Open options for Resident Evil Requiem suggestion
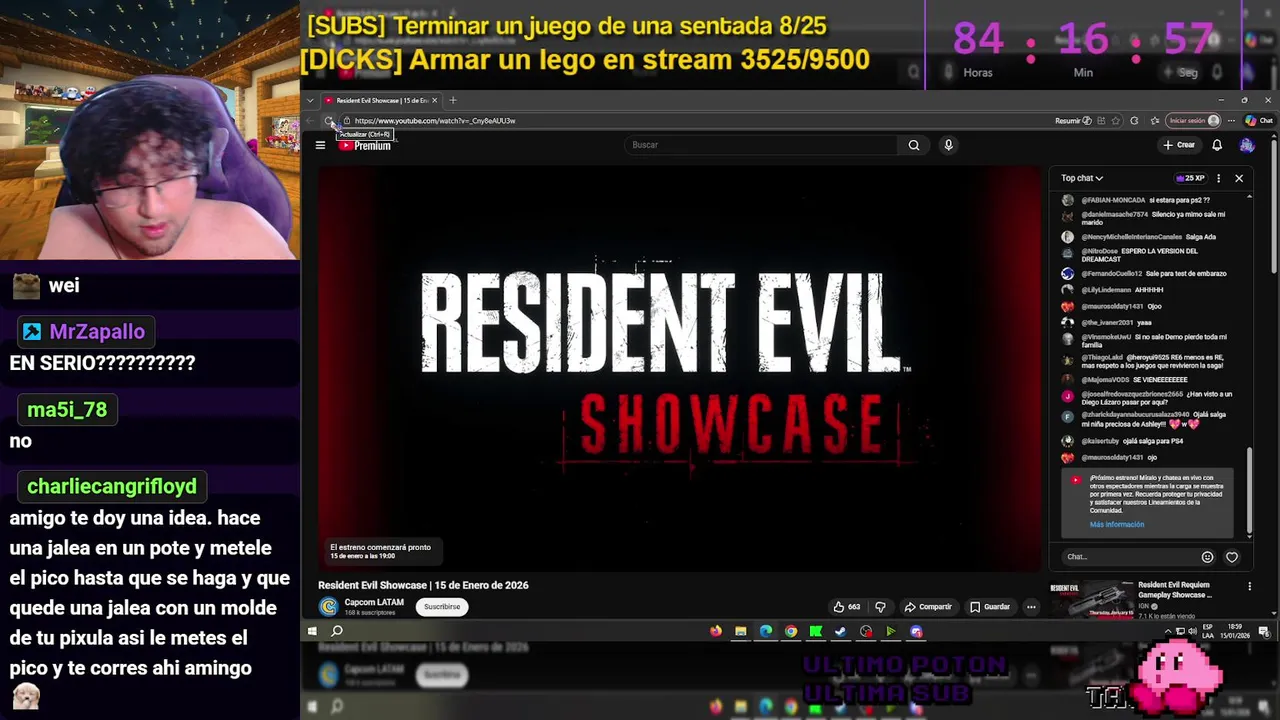This screenshot has height=720, width=1280. 1249,586
